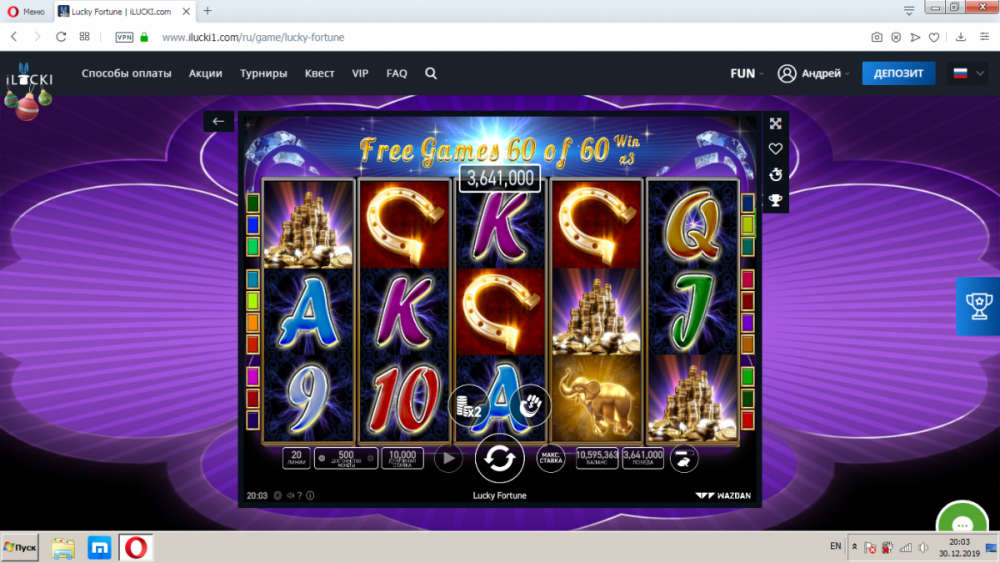Enter fullscreen mode for the game
Image resolution: width=1000 pixels, height=563 pixels.
tap(776, 124)
